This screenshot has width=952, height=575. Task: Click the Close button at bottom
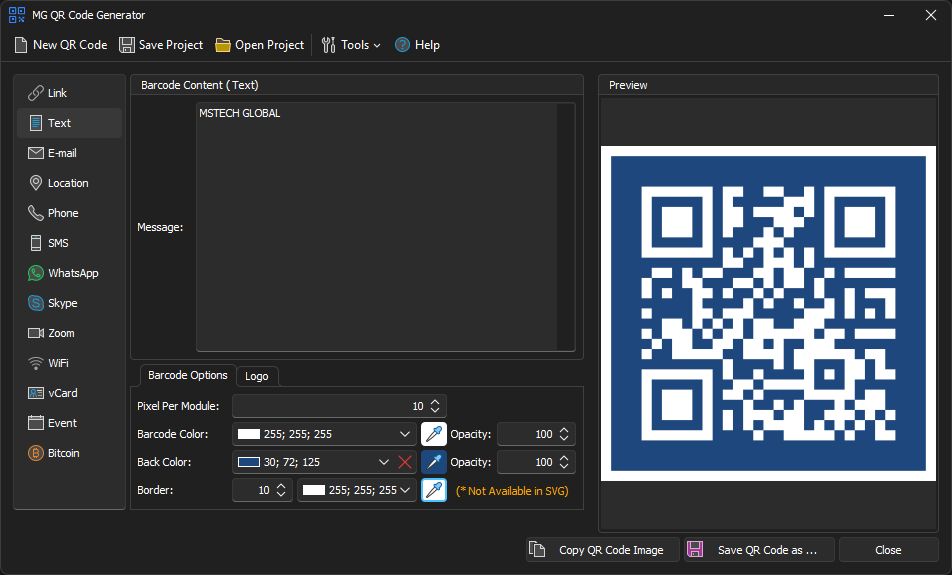pyautogui.click(x=888, y=550)
